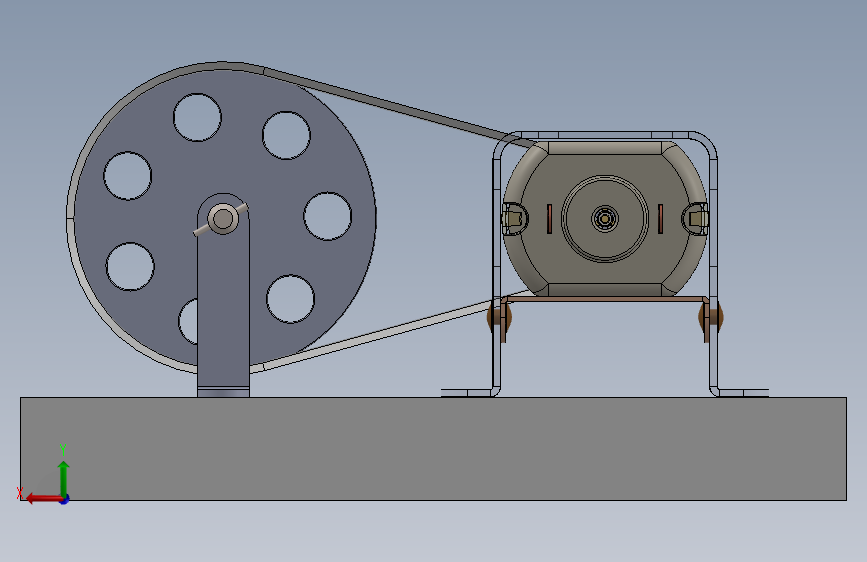Screen dimensions: 867x562
Task: Click the green Y axis arrow on triad
Action: (64, 477)
